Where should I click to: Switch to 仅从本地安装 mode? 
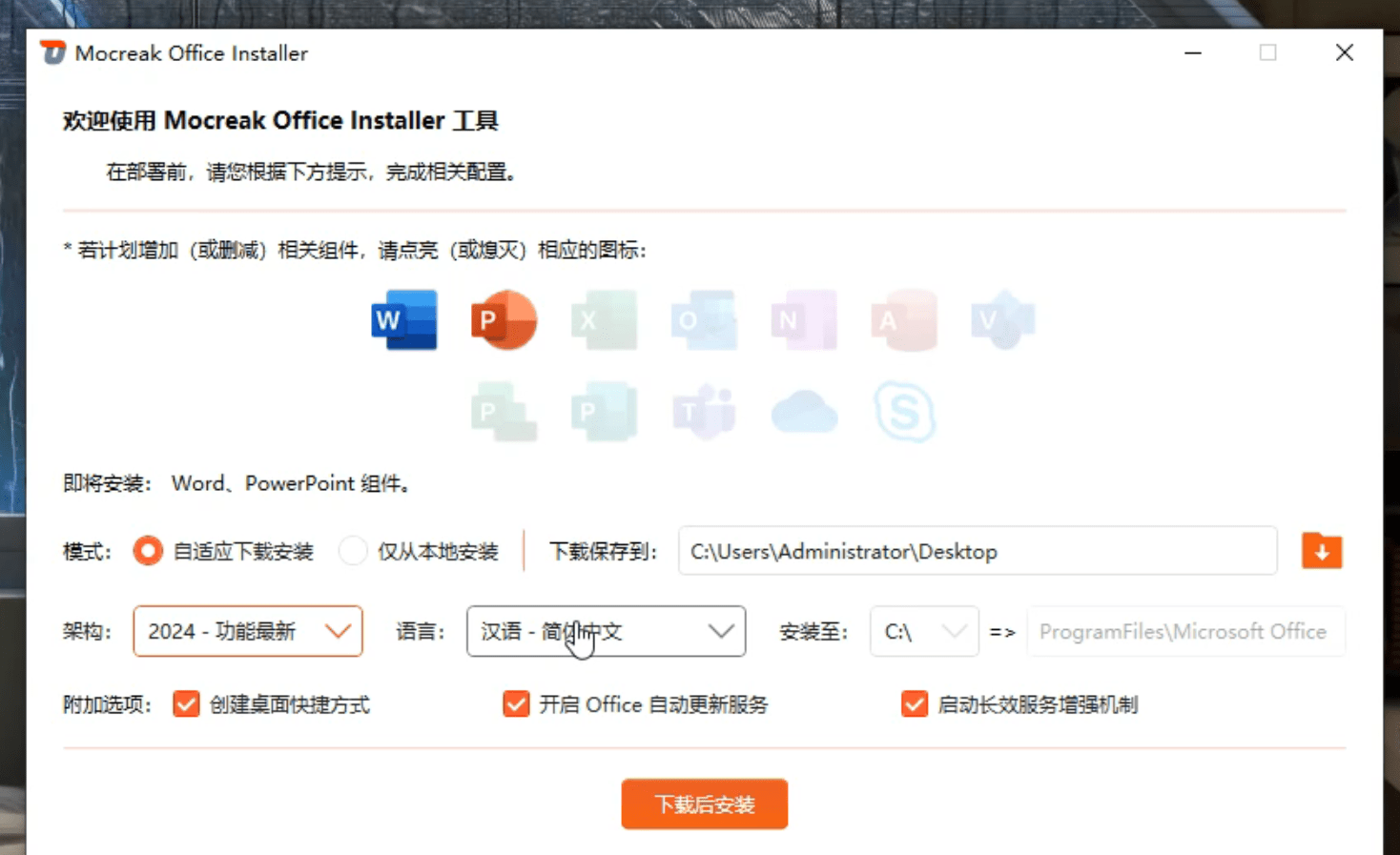[x=353, y=551]
